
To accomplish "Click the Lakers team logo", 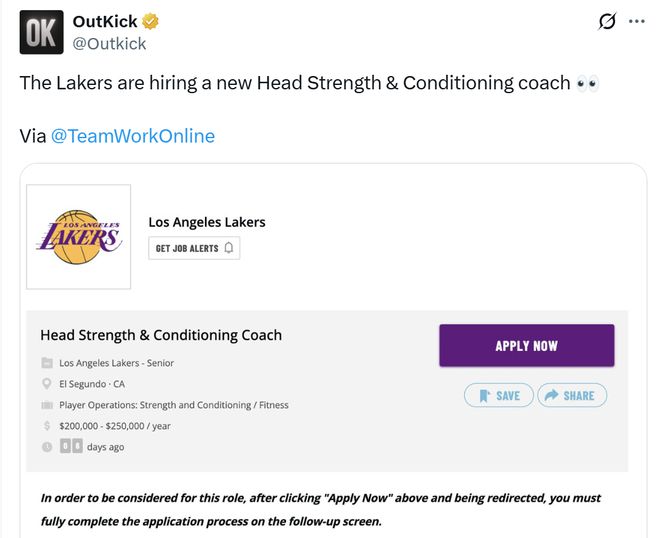I will click(79, 237).
